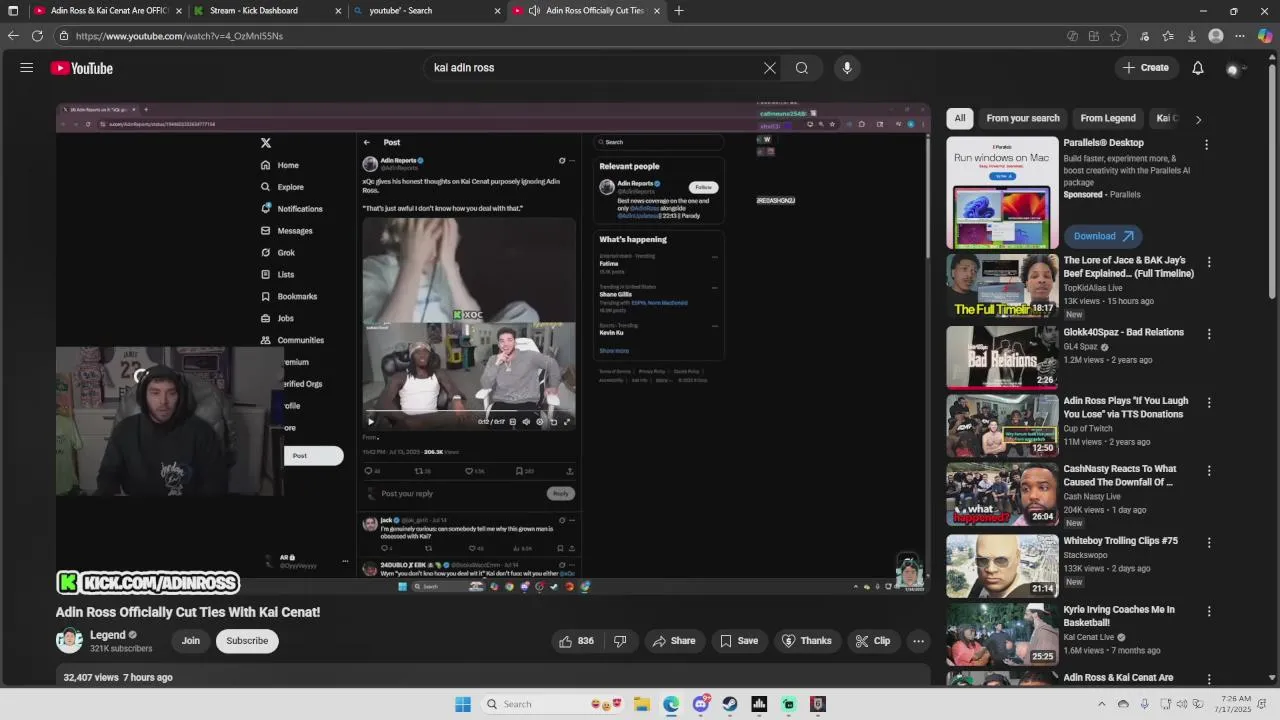The width and height of the screenshot is (1280, 720).
Task: Open options for Whiteboy Trolling Clips
Action: point(1209,543)
